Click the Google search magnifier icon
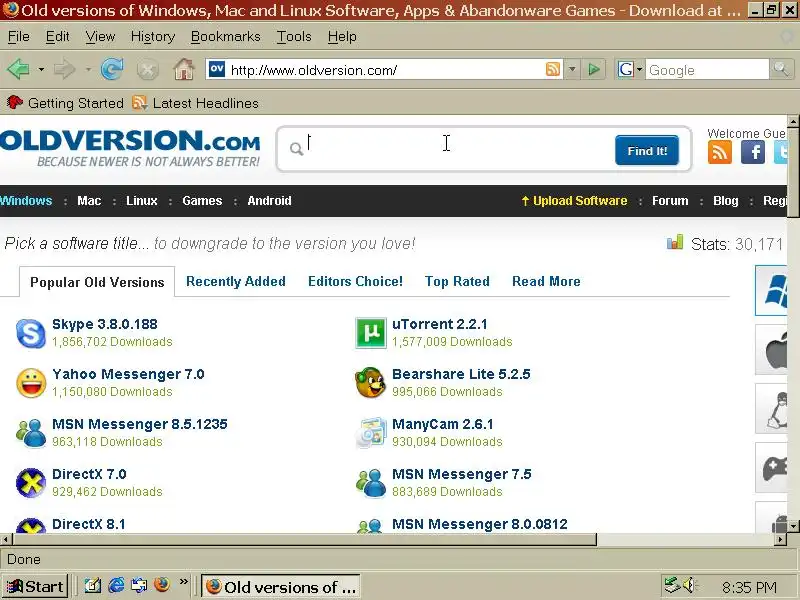 [781, 69]
